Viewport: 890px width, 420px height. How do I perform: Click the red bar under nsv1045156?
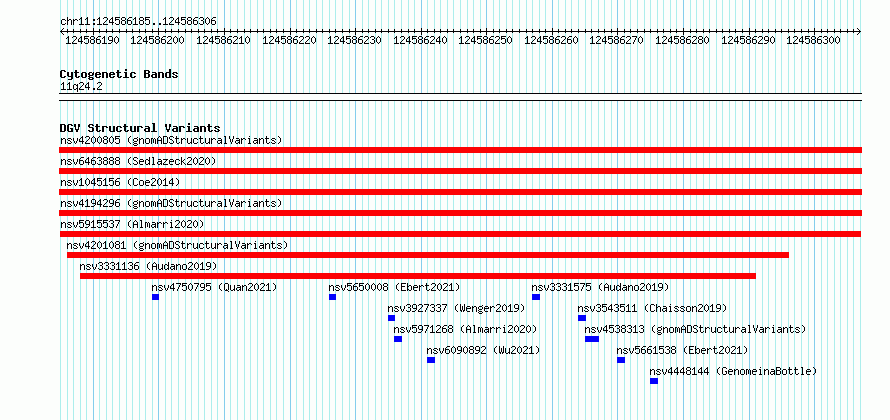[x=460, y=192]
